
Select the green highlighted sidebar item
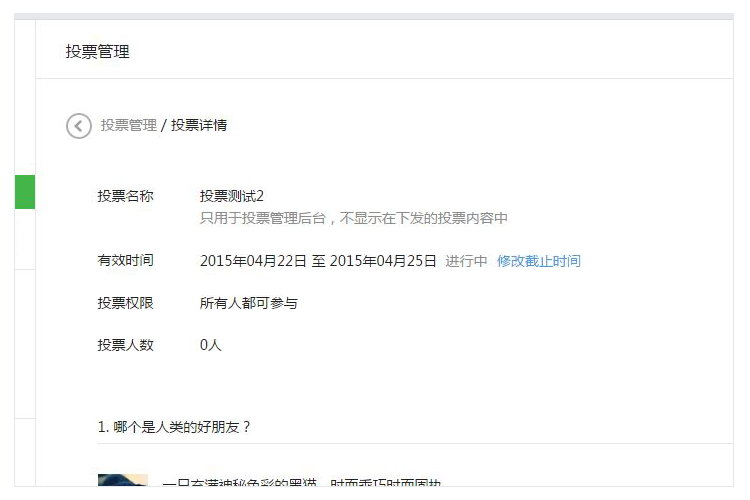[25, 191]
